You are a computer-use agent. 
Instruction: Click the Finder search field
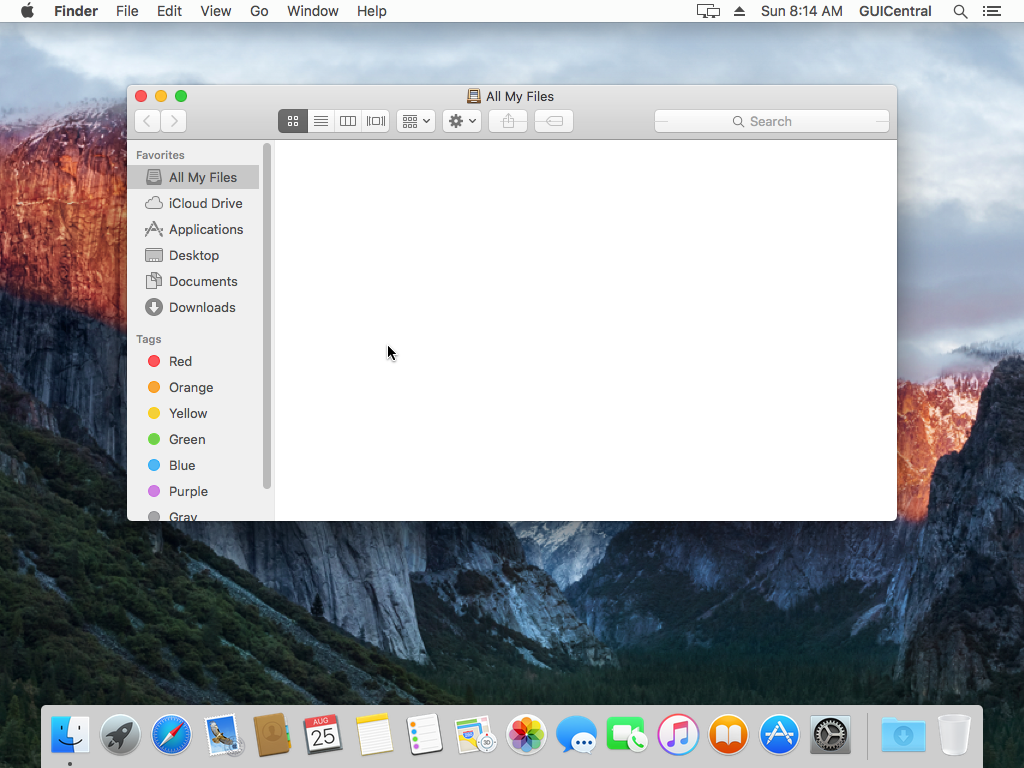tap(772, 121)
